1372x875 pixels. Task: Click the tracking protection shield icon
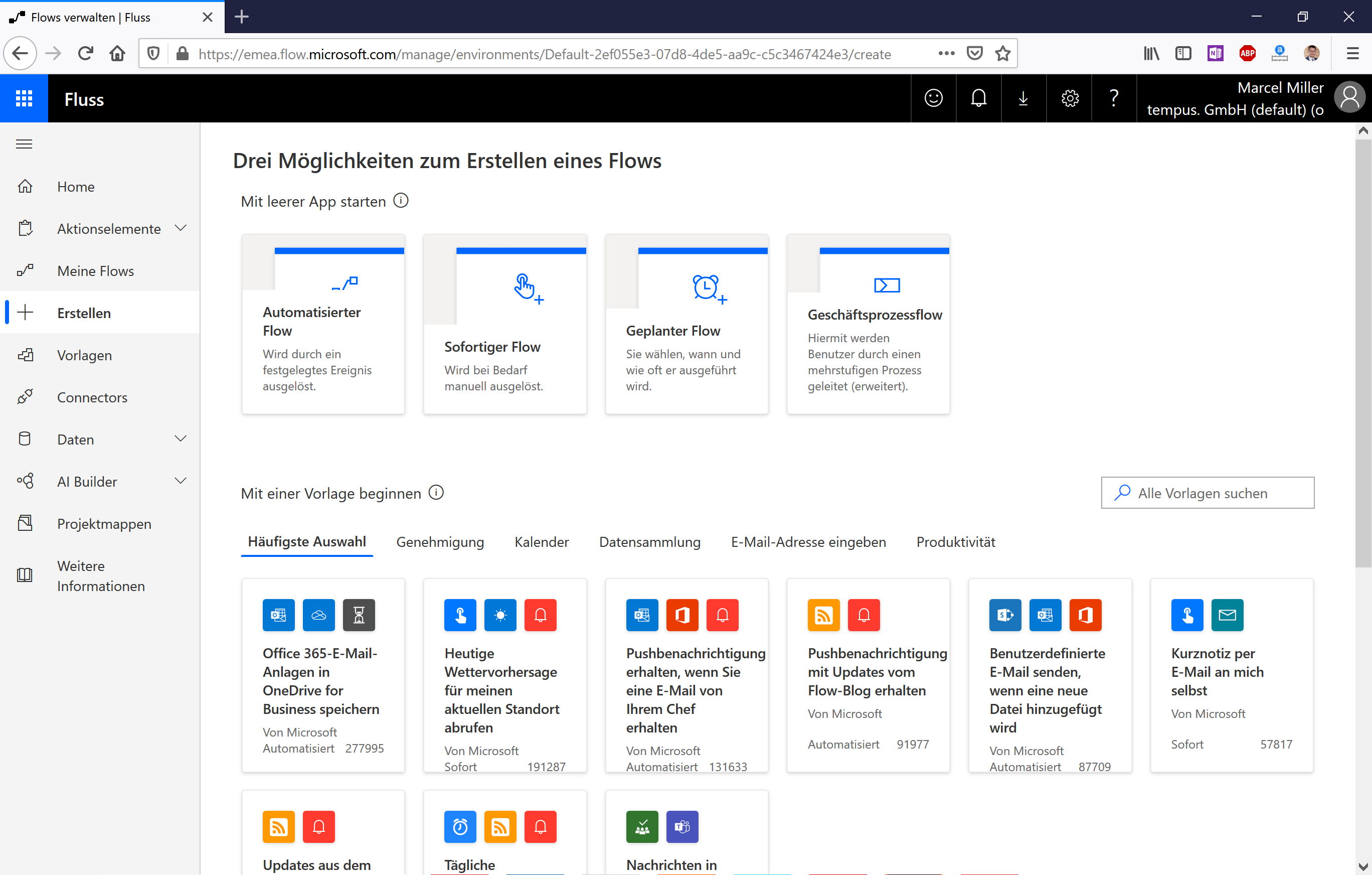[153, 54]
